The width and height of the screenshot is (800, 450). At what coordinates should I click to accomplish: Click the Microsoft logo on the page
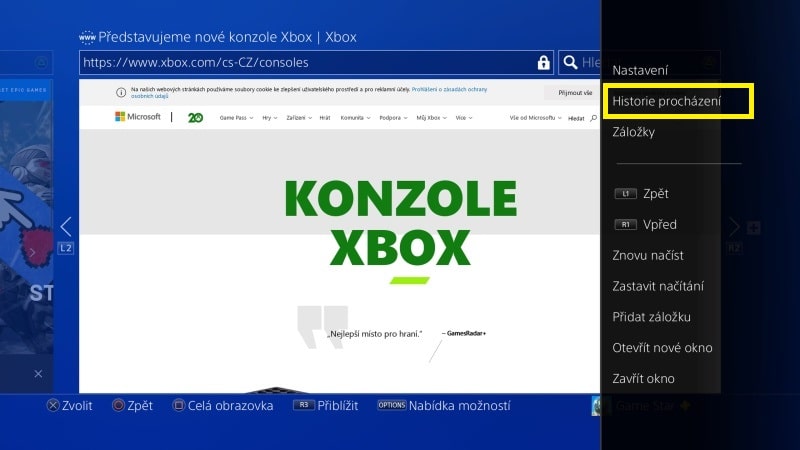point(138,117)
